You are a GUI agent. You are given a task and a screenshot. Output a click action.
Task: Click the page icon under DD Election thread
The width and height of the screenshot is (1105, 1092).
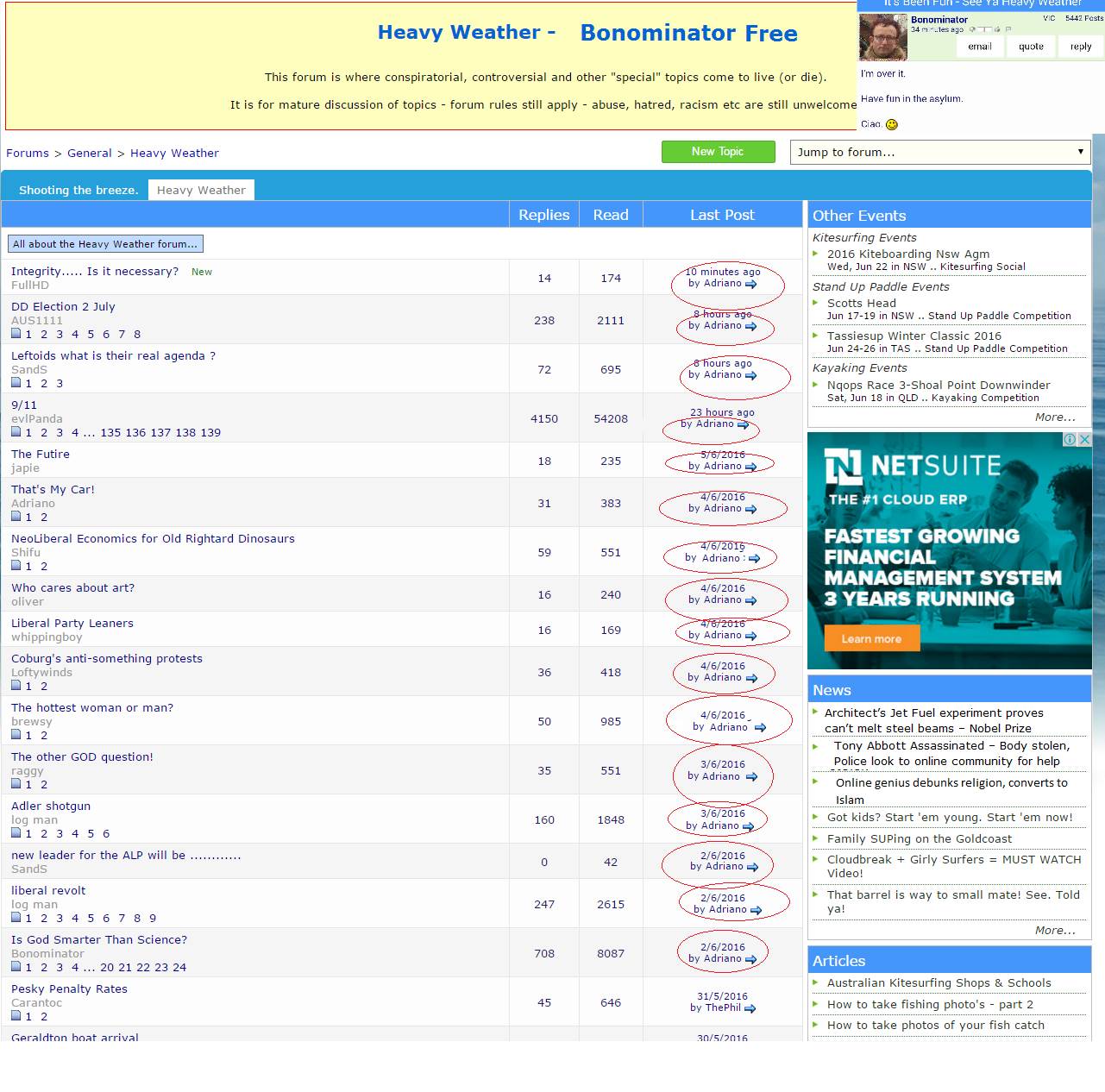16,334
